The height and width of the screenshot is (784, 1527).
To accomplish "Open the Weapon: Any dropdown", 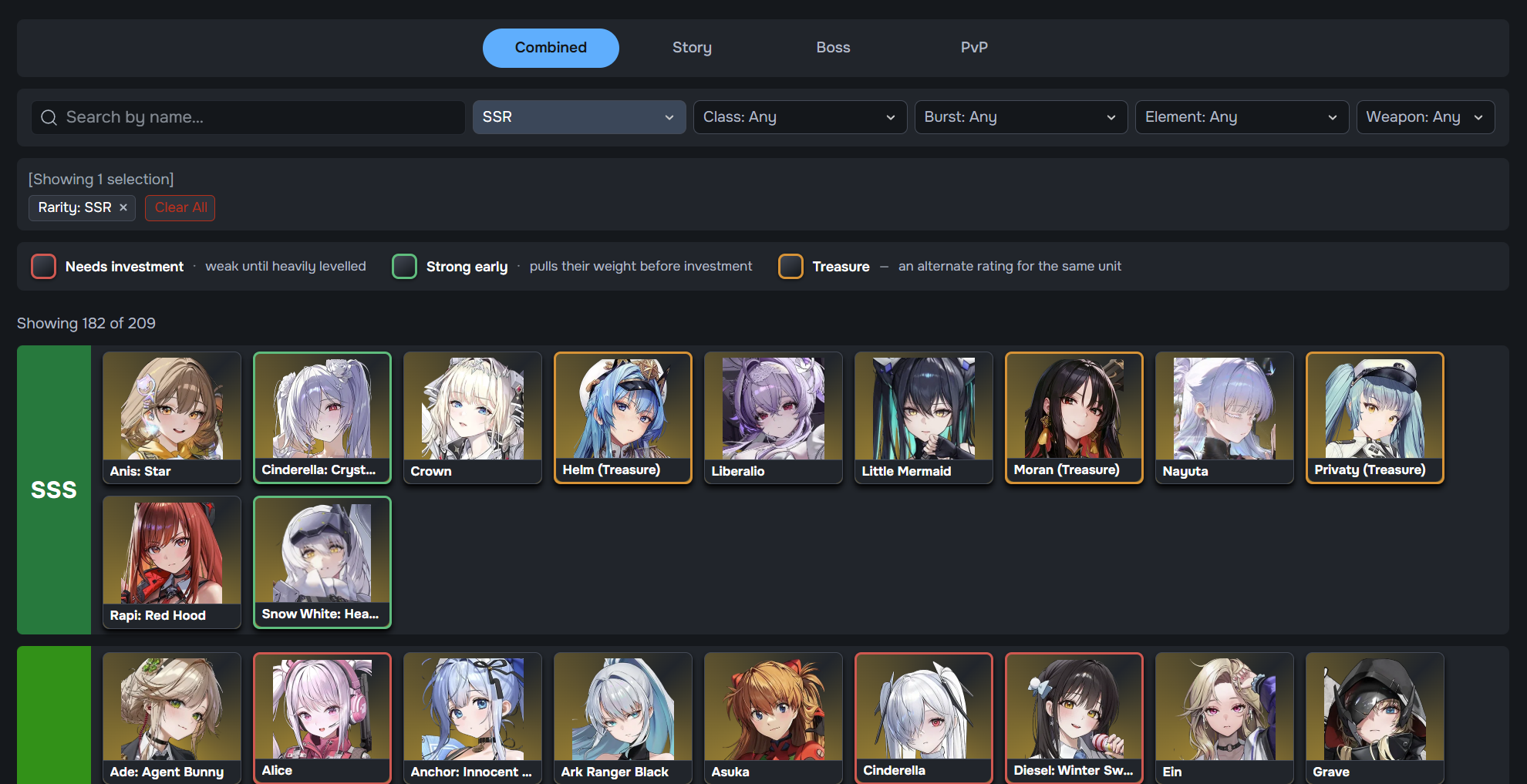I will [x=1425, y=117].
